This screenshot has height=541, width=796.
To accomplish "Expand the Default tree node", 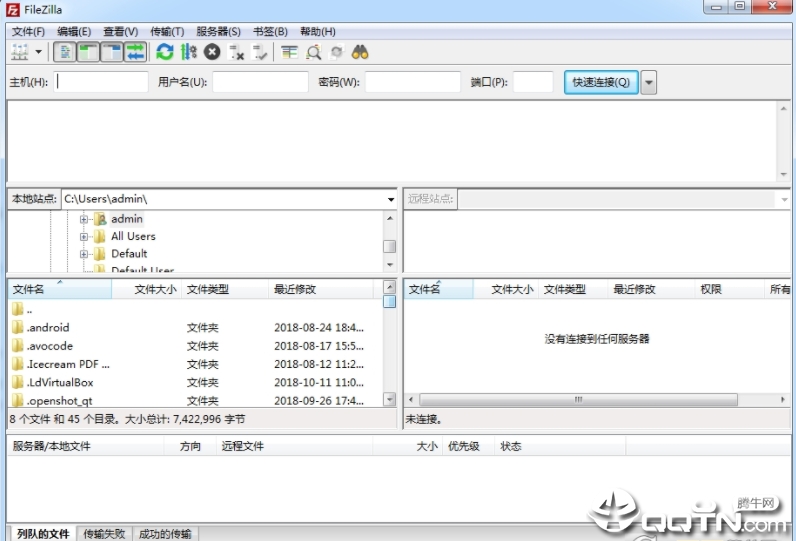I will [83, 254].
